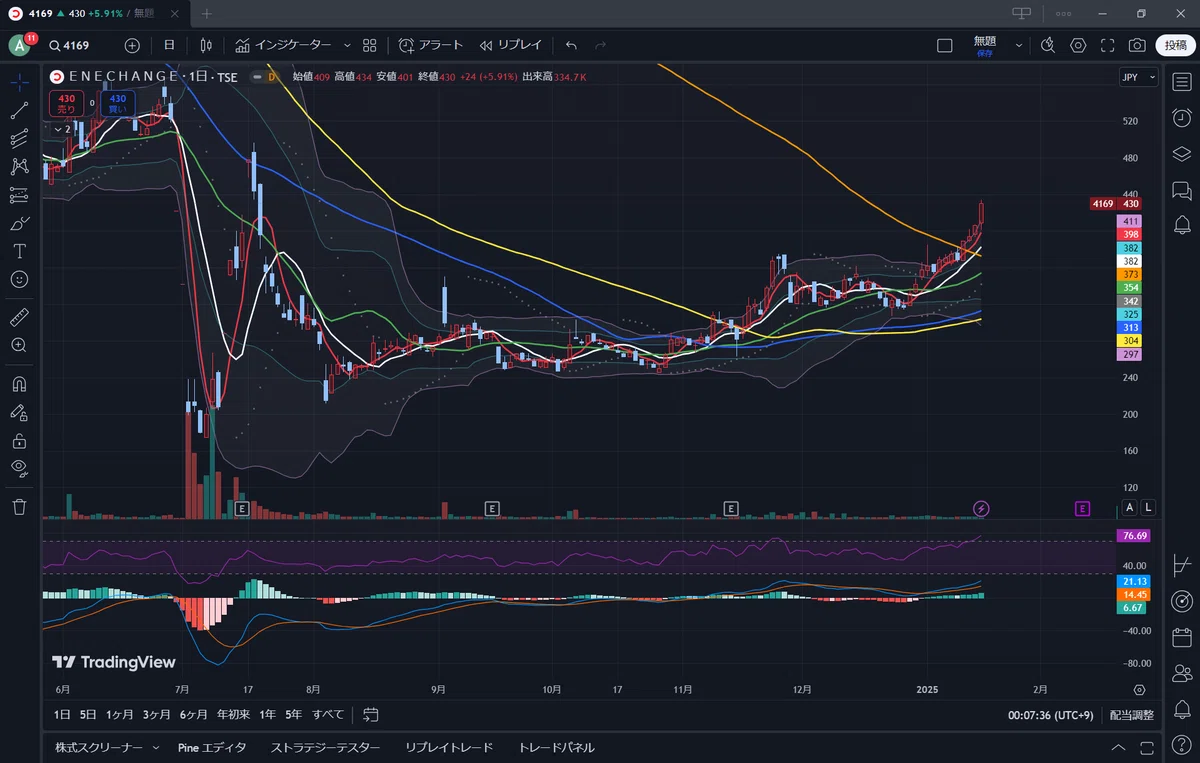Open chart settings gear icon

click(1078, 45)
